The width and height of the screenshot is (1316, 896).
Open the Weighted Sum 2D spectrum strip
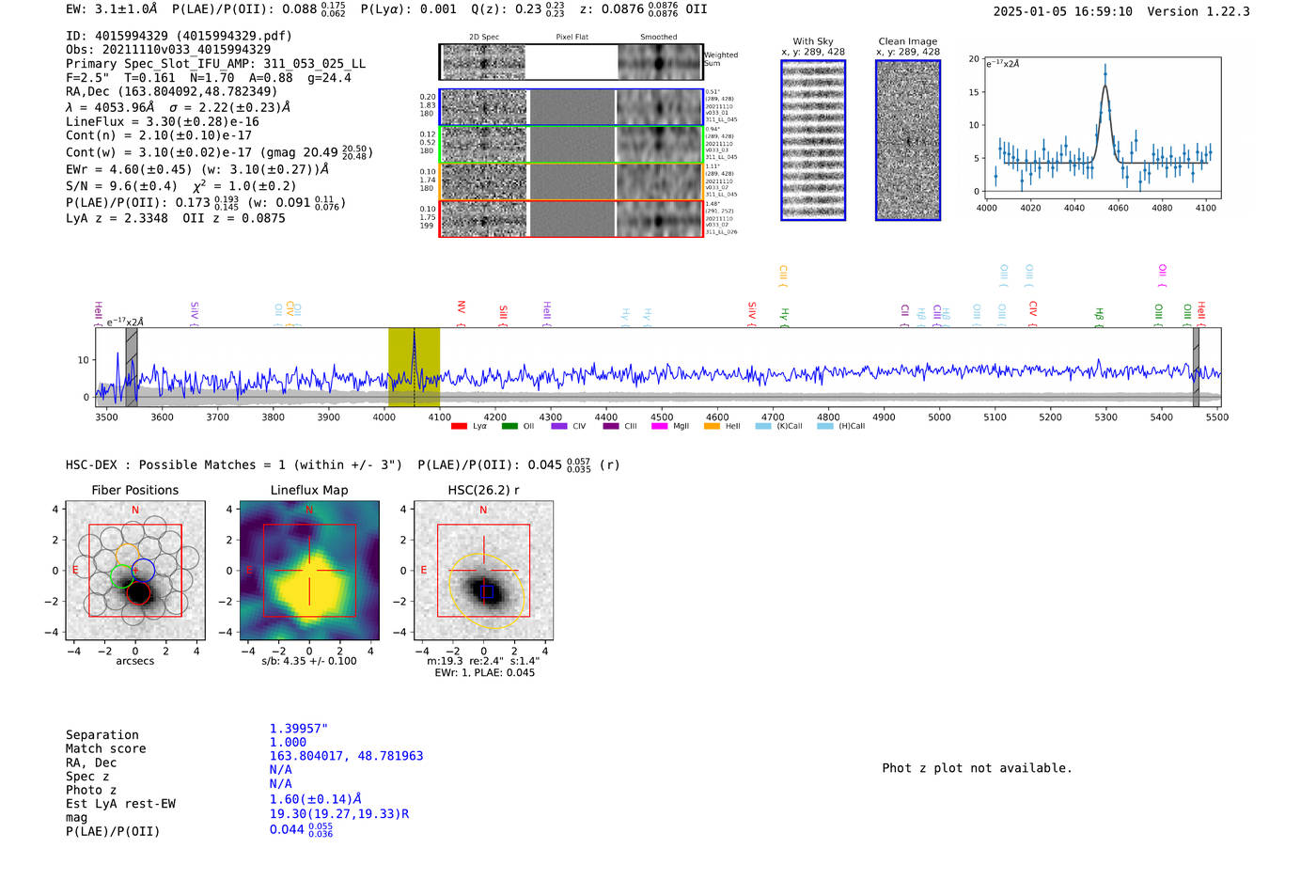pyautogui.click(x=571, y=62)
